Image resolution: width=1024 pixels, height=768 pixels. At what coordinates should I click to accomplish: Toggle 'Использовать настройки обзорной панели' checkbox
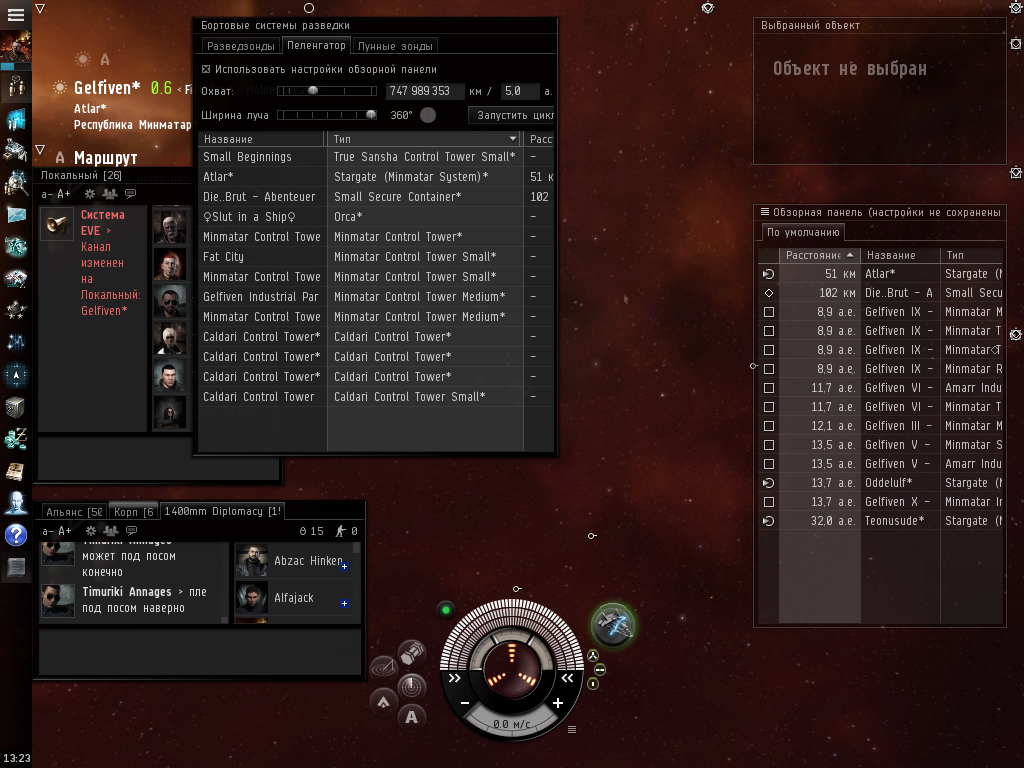pyautogui.click(x=206, y=69)
